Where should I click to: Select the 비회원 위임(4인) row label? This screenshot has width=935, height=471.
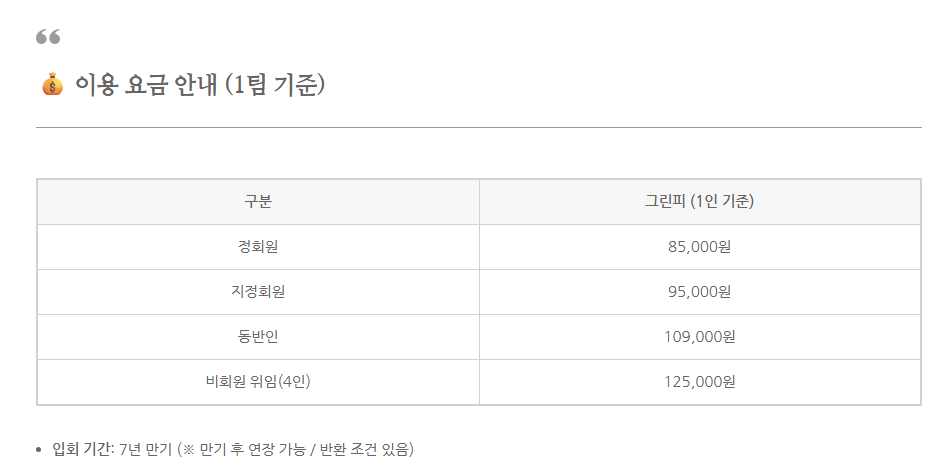258,382
